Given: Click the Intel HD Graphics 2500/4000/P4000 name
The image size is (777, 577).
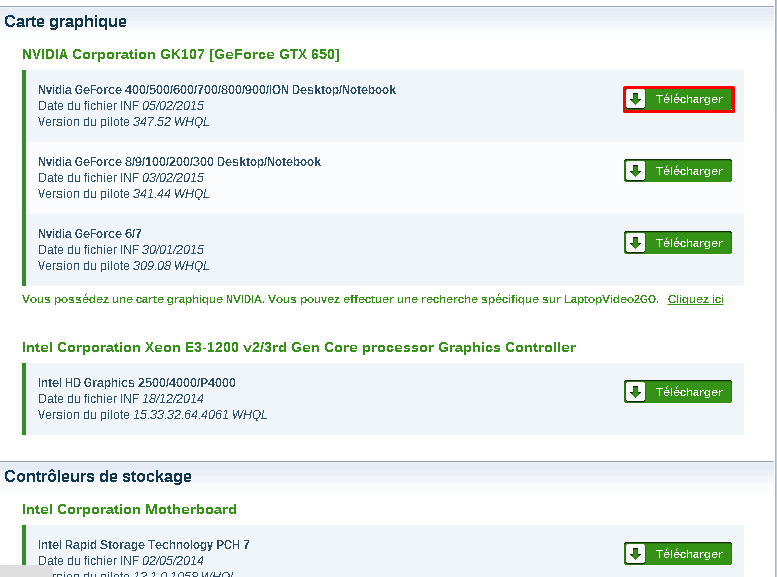Looking at the screenshot, I should (137, 383).
